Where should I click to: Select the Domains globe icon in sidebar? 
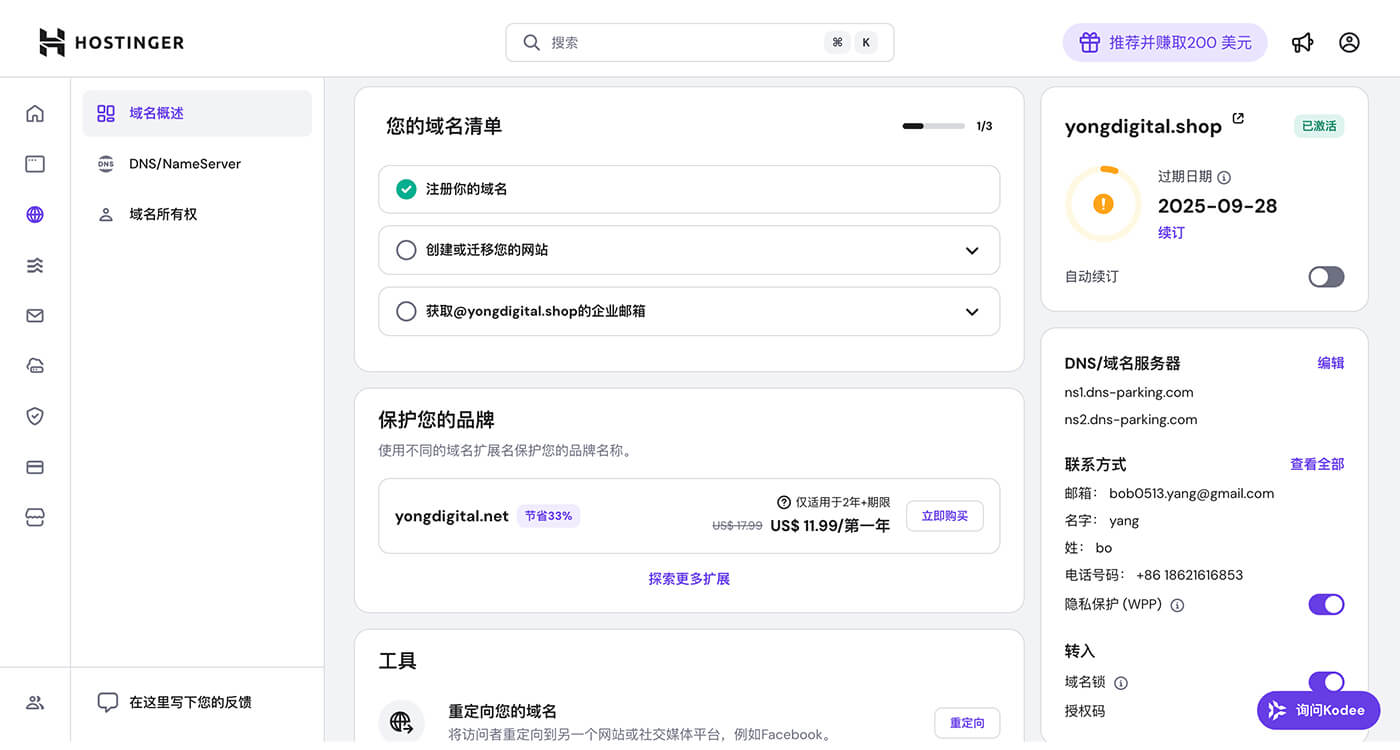click(35, 214)
